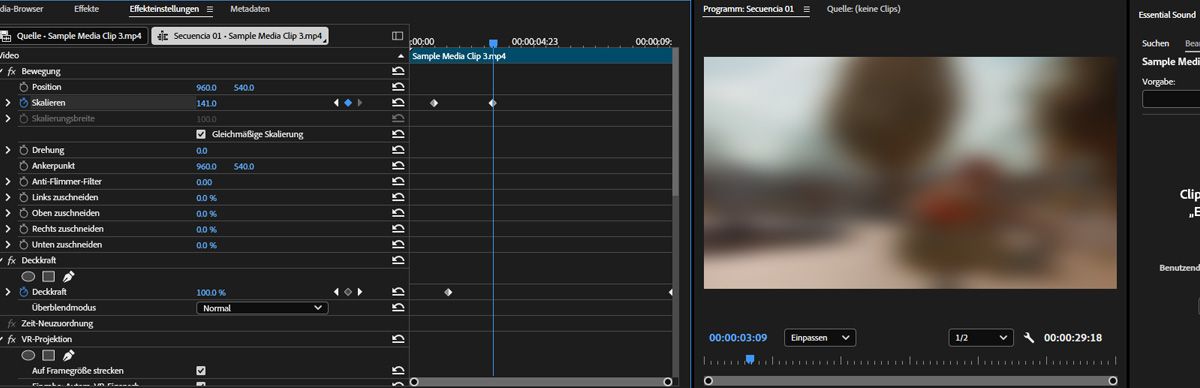Expand Anti-Flimmer-Filter parameter
This screenshot has width=1200, height=388.
(8, 182)
